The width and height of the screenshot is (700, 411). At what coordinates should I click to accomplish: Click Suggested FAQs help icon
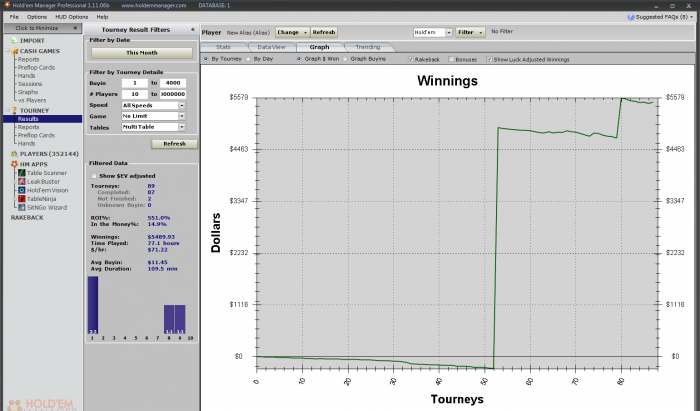click(631, 17)
